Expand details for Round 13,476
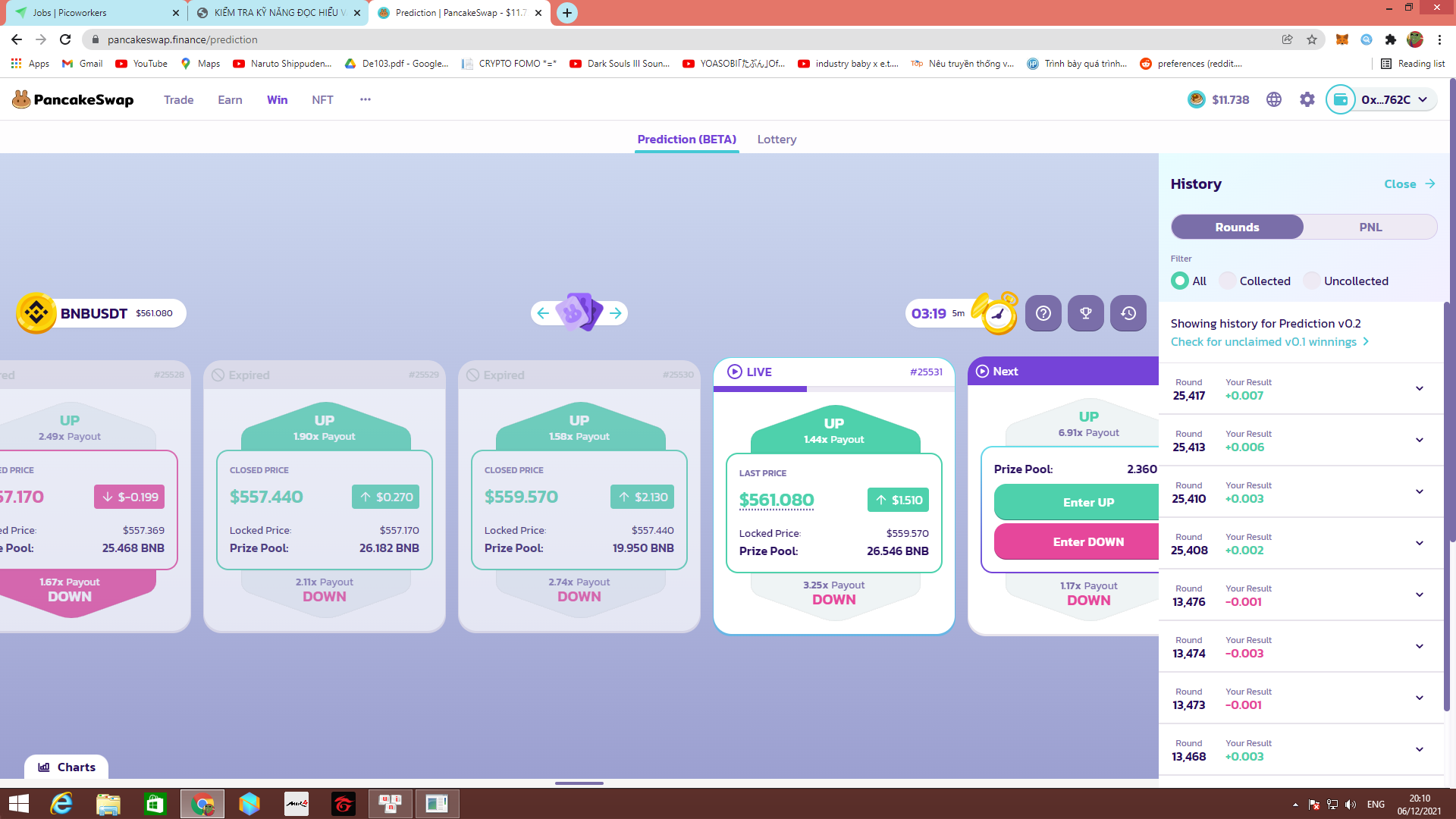1456x819 pixels. pos(1420,595)
